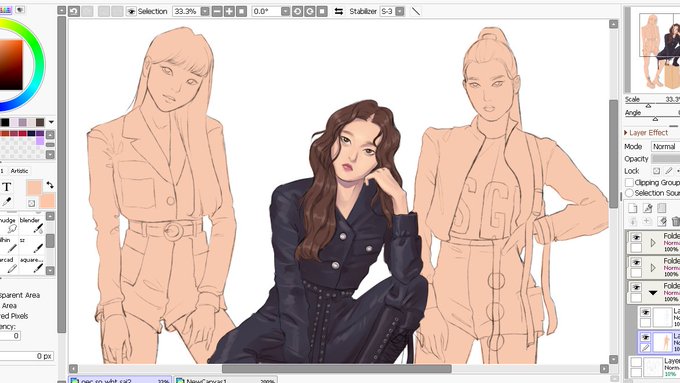This screenshot has height=383, width=680.
Task: Create a new layer
Action: (x=633, y=208)
